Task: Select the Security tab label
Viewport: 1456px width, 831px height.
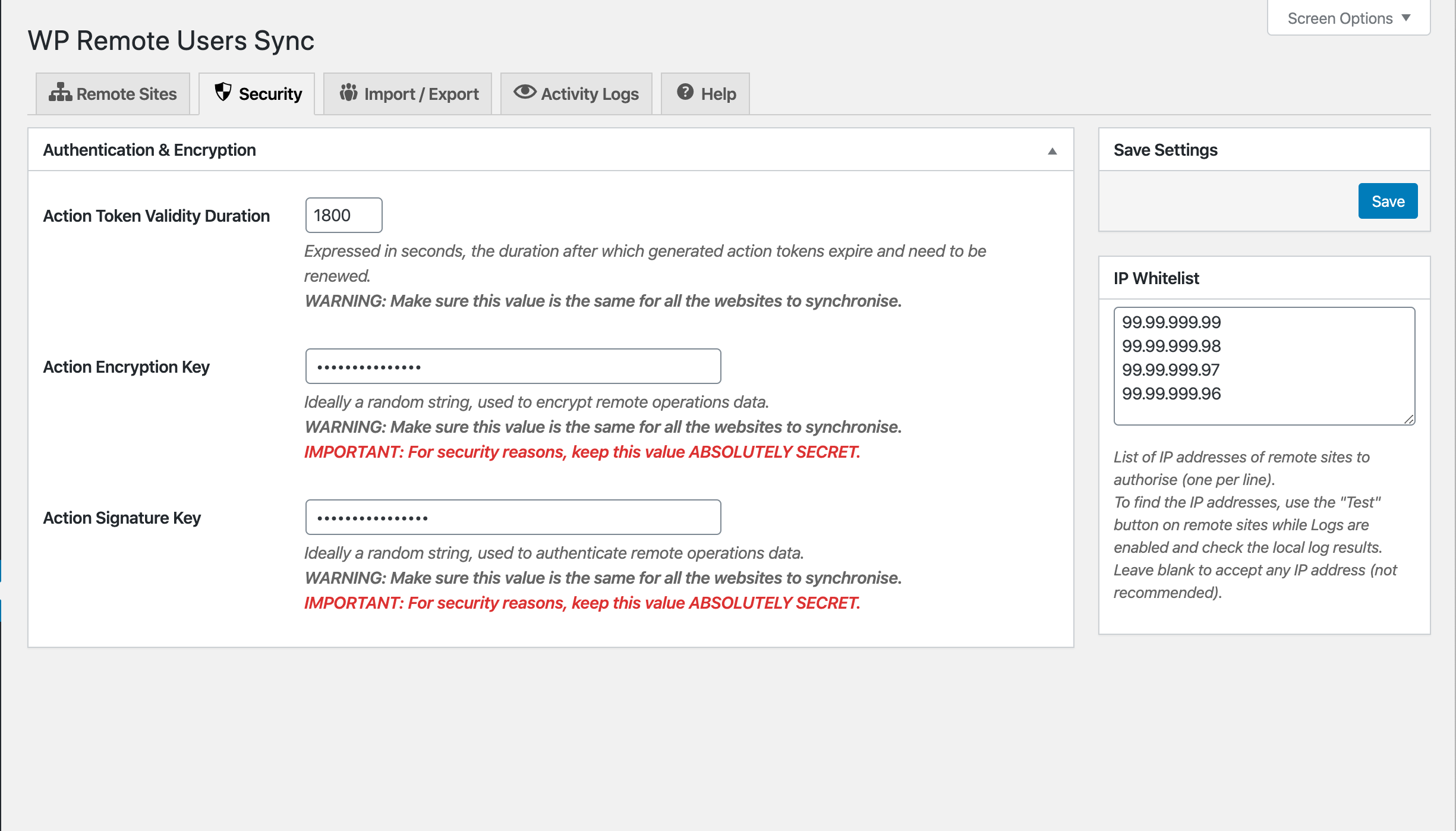Action: (270, 94)
